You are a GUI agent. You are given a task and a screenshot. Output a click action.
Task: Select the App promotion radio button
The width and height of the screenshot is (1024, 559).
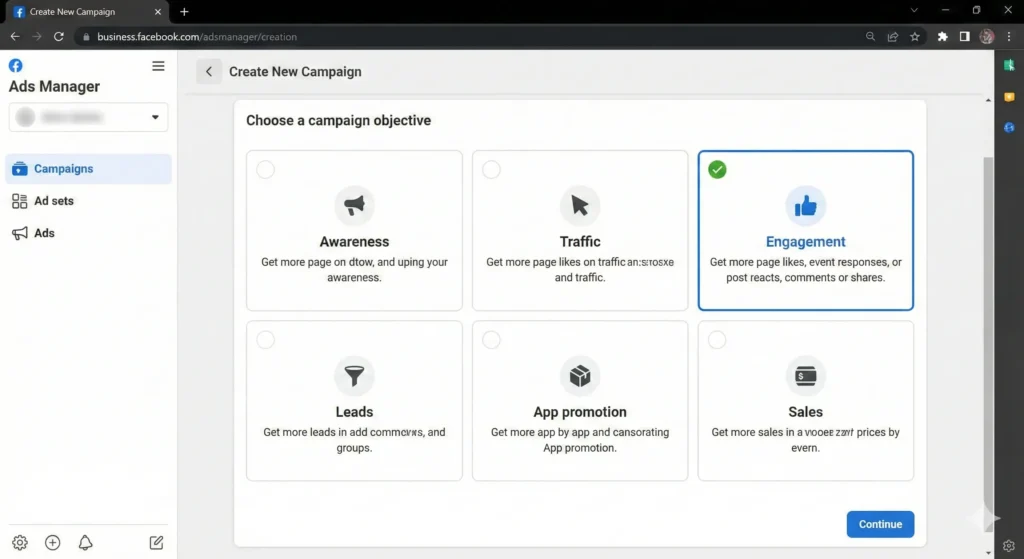click(491, 340)
